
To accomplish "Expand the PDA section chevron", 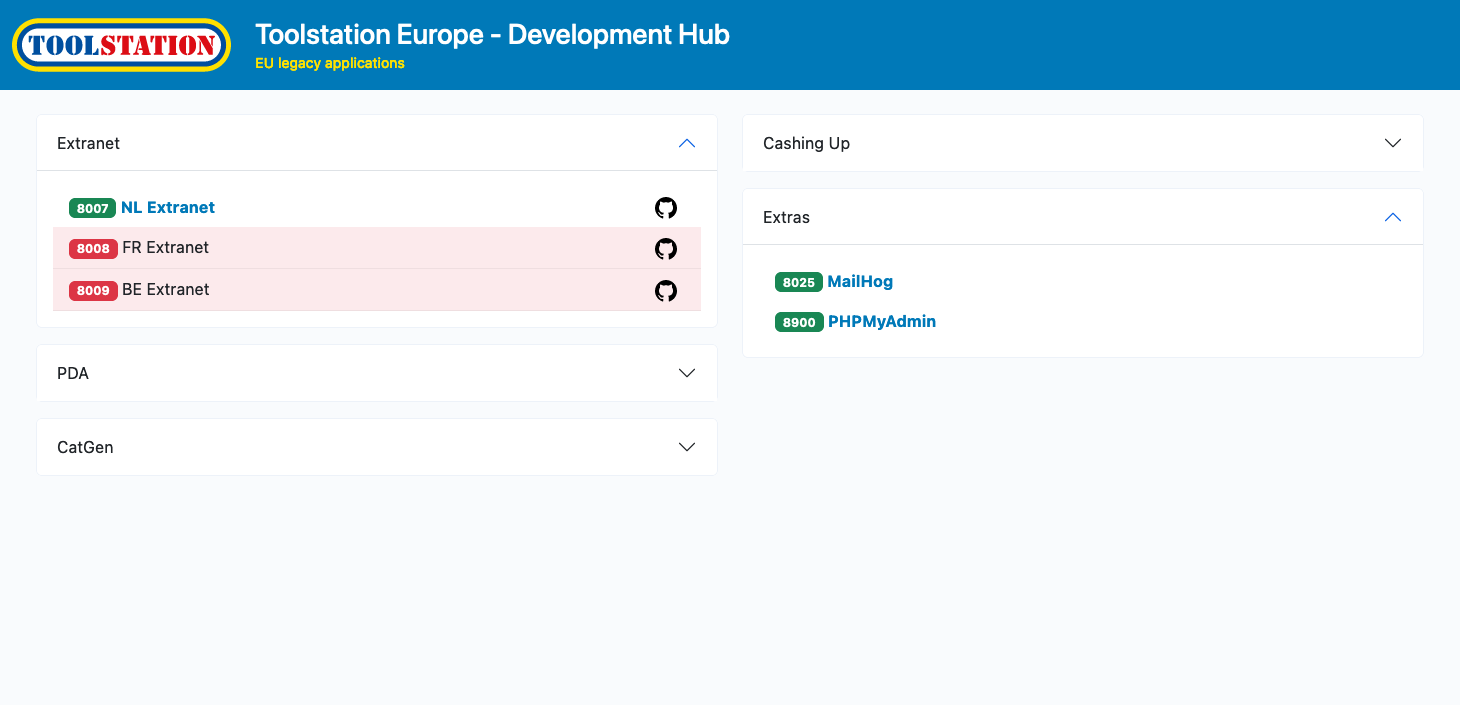I will coord(687,373).
